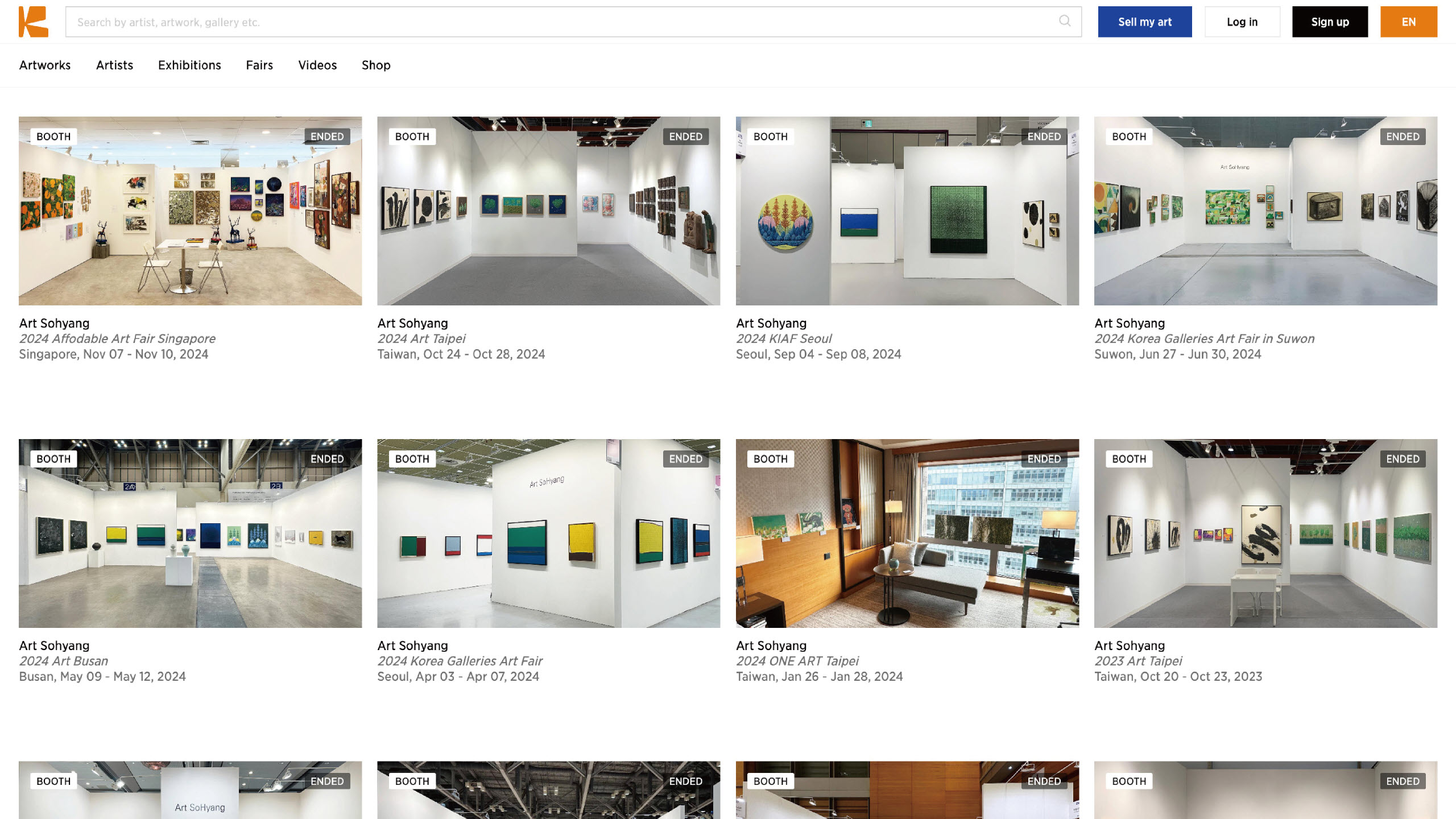View the 2024 KIAF Seoul booth image
Image resolution: width=1456 pixels, height=819 pixels.
tap(907, 211)
